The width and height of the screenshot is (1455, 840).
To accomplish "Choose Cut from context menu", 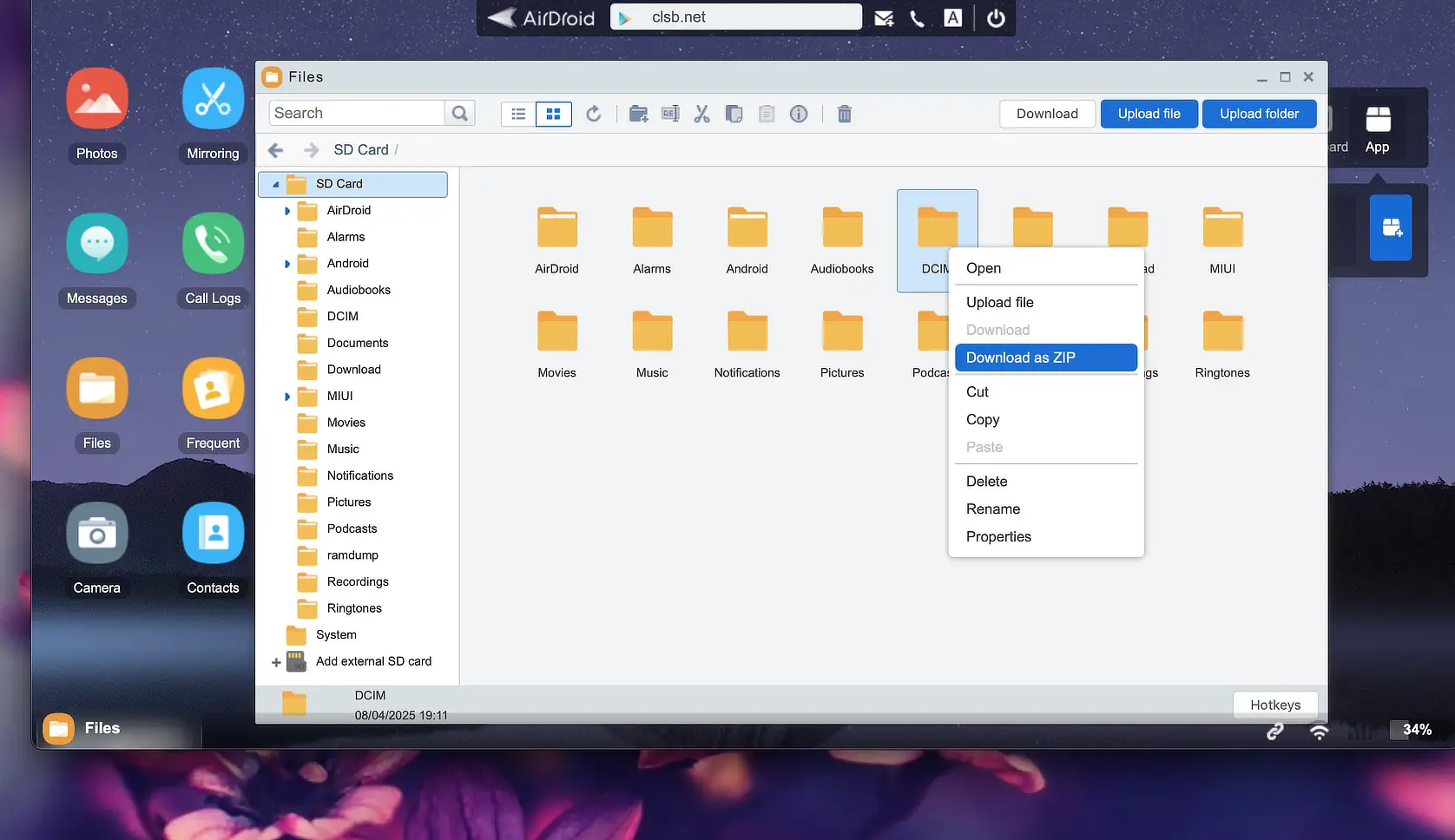I will pyautogui.click(x=1046, y=391).
